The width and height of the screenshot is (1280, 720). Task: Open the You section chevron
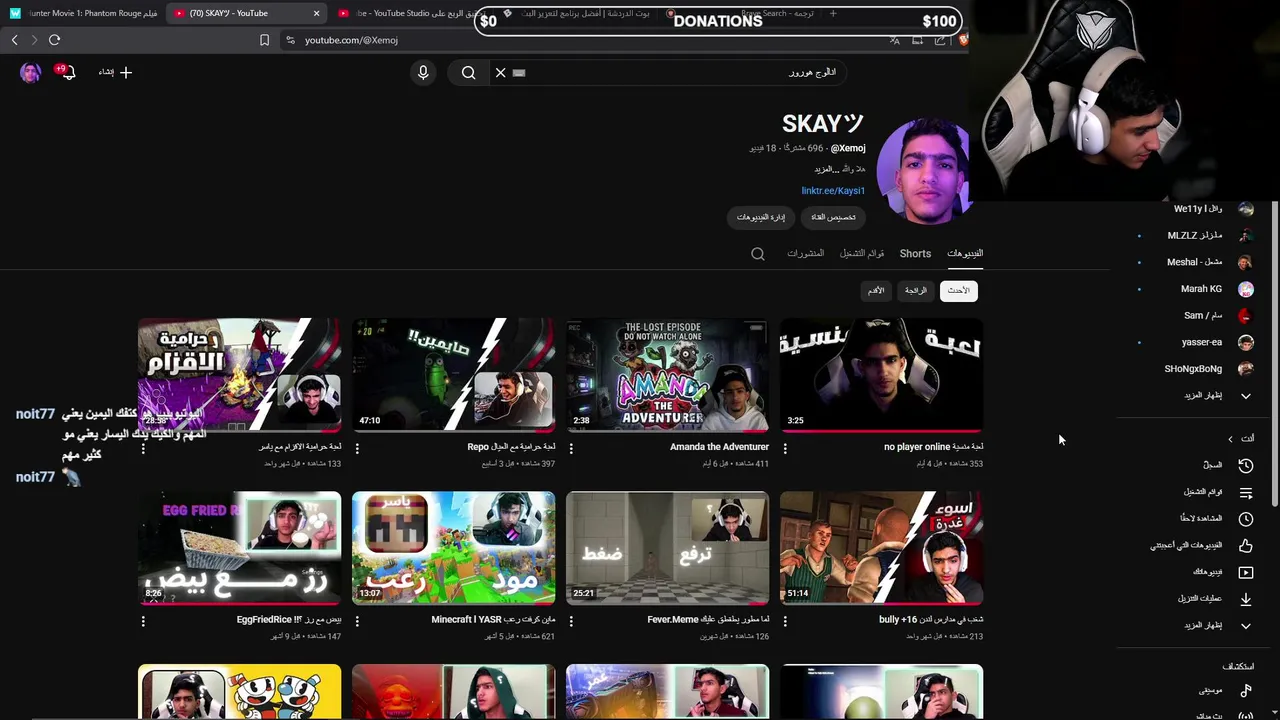(x=1230, y=439)
